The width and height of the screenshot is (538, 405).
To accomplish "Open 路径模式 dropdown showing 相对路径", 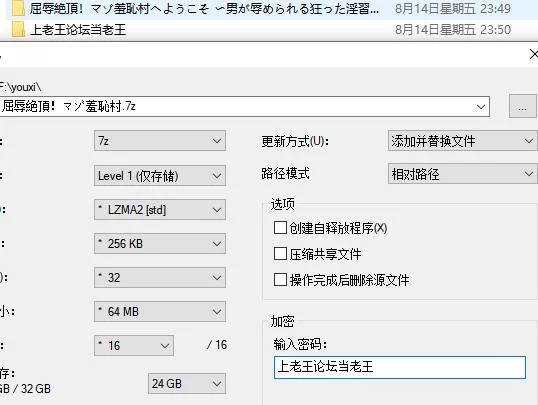I will [463, 174].
